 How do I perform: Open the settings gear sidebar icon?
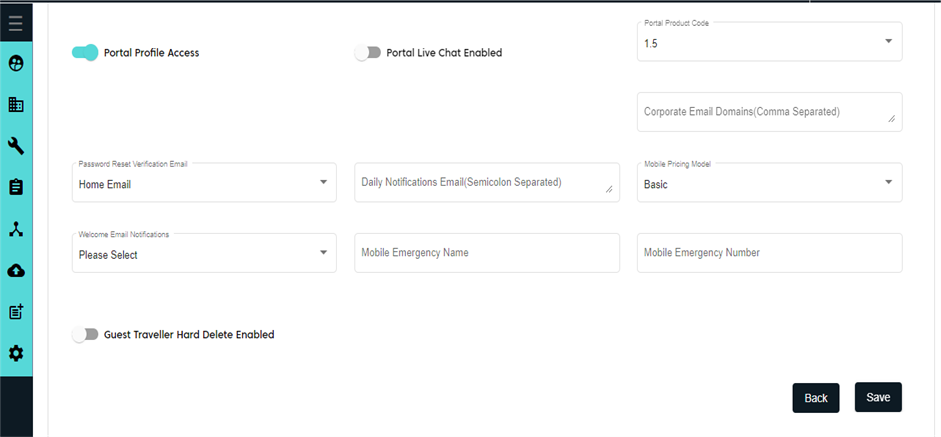(x=16, y=353)
